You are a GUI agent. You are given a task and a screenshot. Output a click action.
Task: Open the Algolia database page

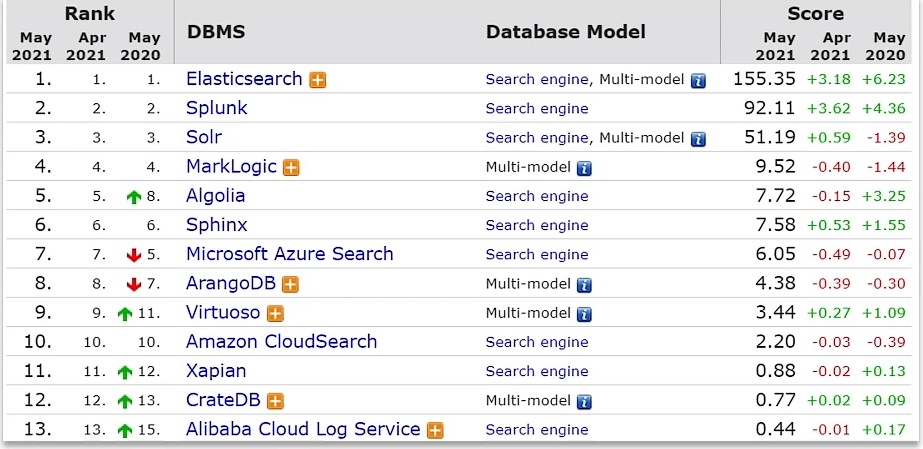(x=215, y=196)
